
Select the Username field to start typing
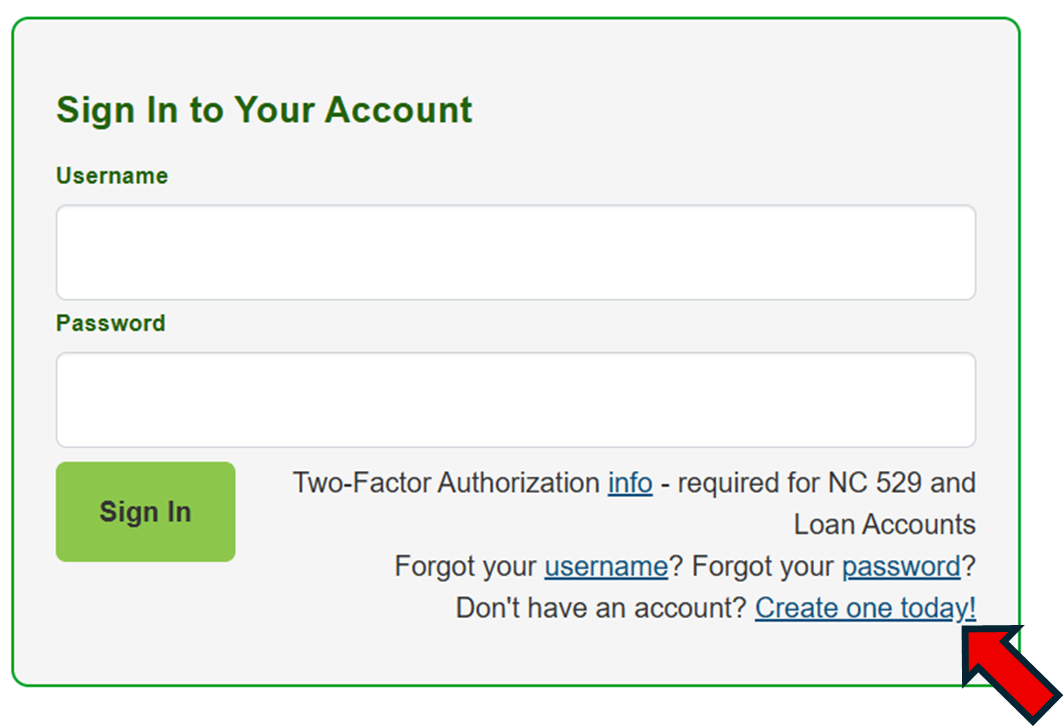516,252
